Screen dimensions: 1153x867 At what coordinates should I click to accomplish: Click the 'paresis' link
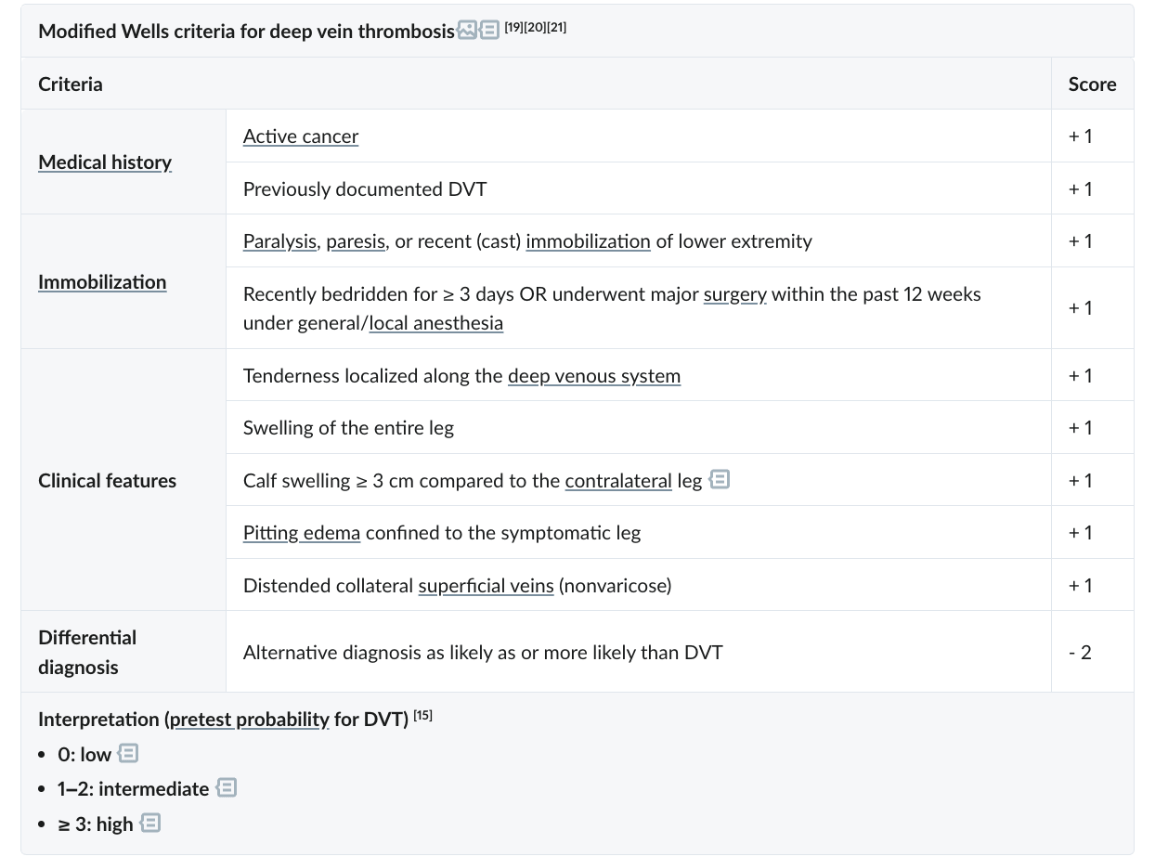[x=356, y=242]
